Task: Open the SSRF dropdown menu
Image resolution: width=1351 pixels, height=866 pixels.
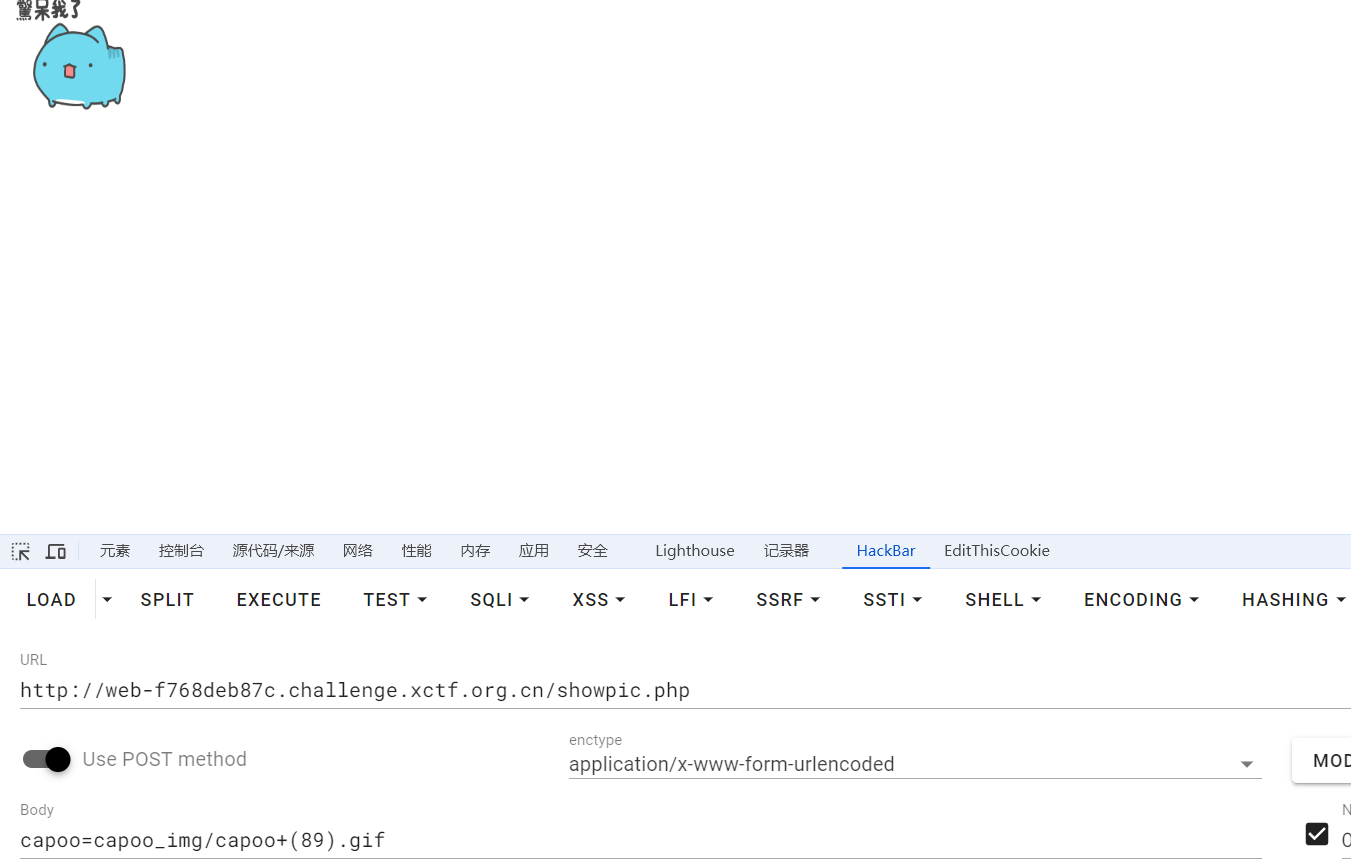Action: coord(788,600)
